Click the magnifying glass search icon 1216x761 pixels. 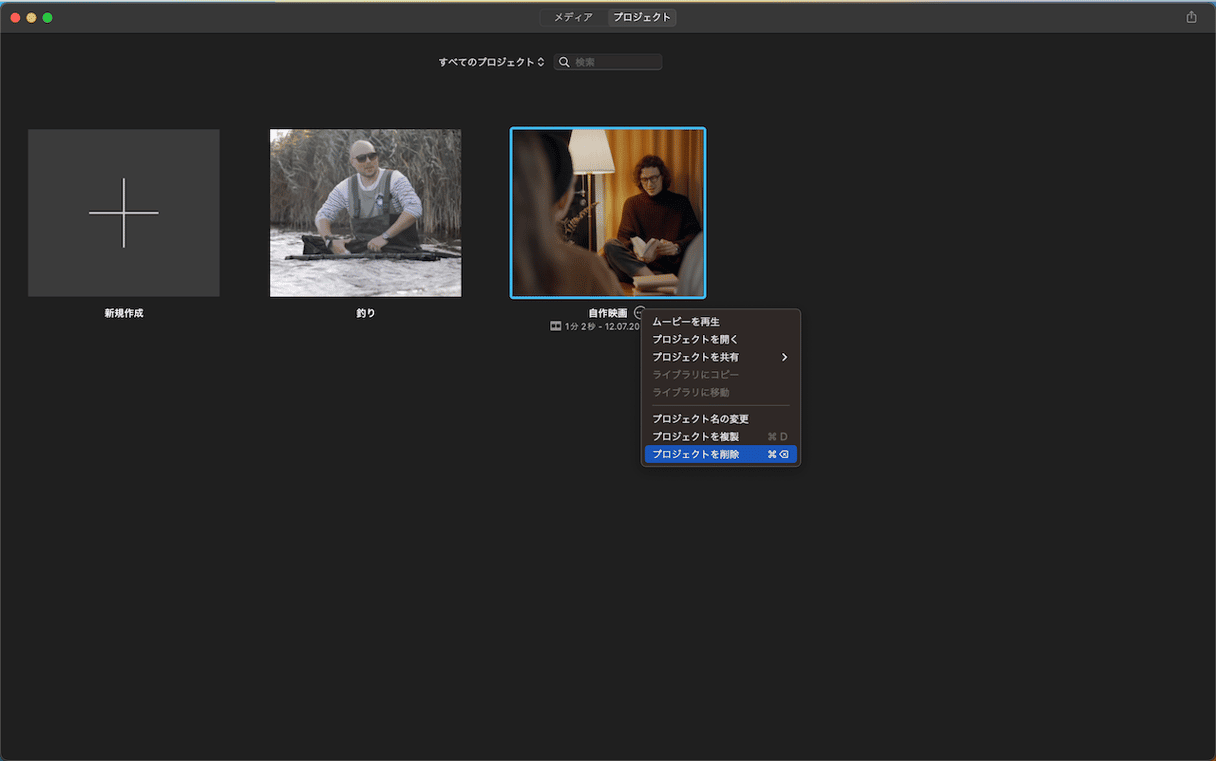pyautogui.click(x=565, y=62)
